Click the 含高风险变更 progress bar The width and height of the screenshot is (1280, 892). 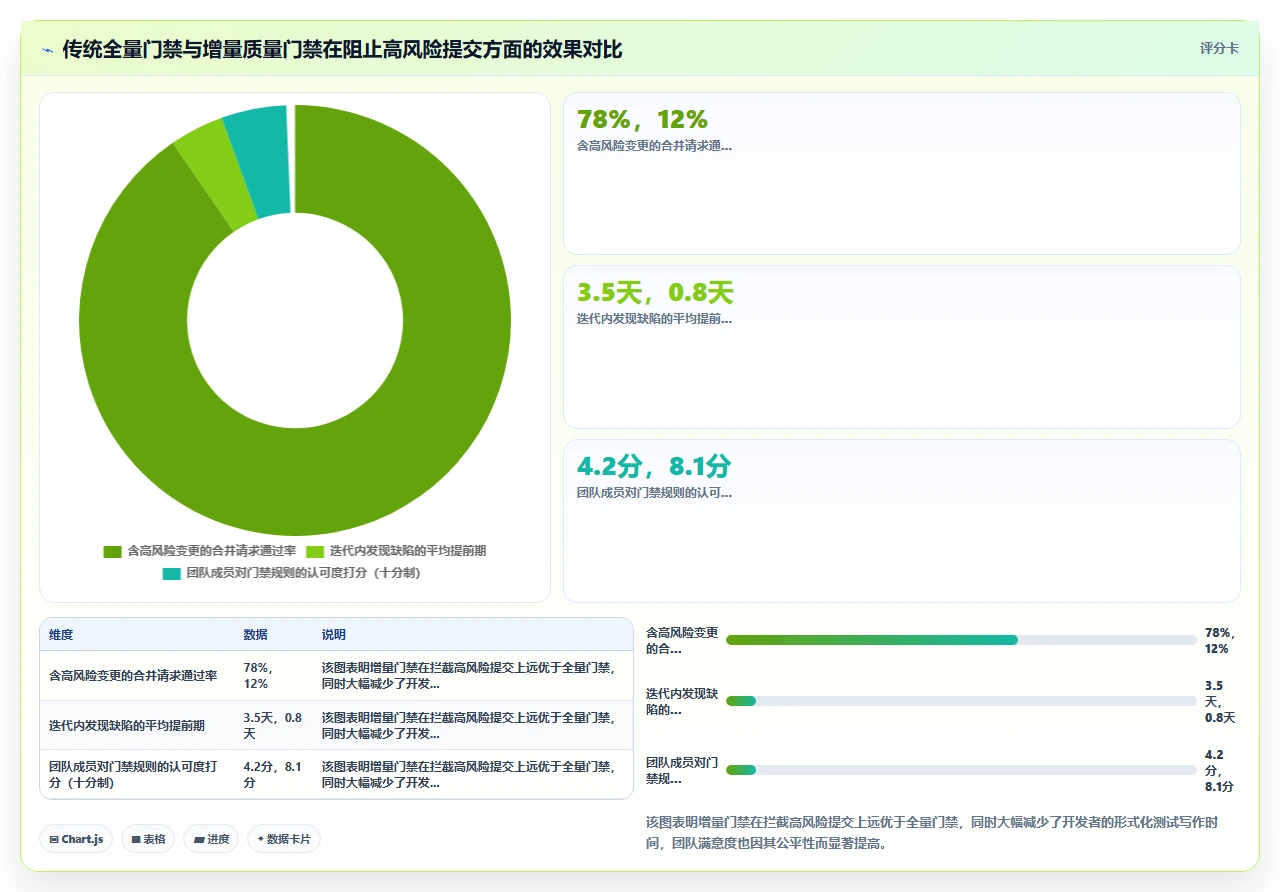(961, 640)
